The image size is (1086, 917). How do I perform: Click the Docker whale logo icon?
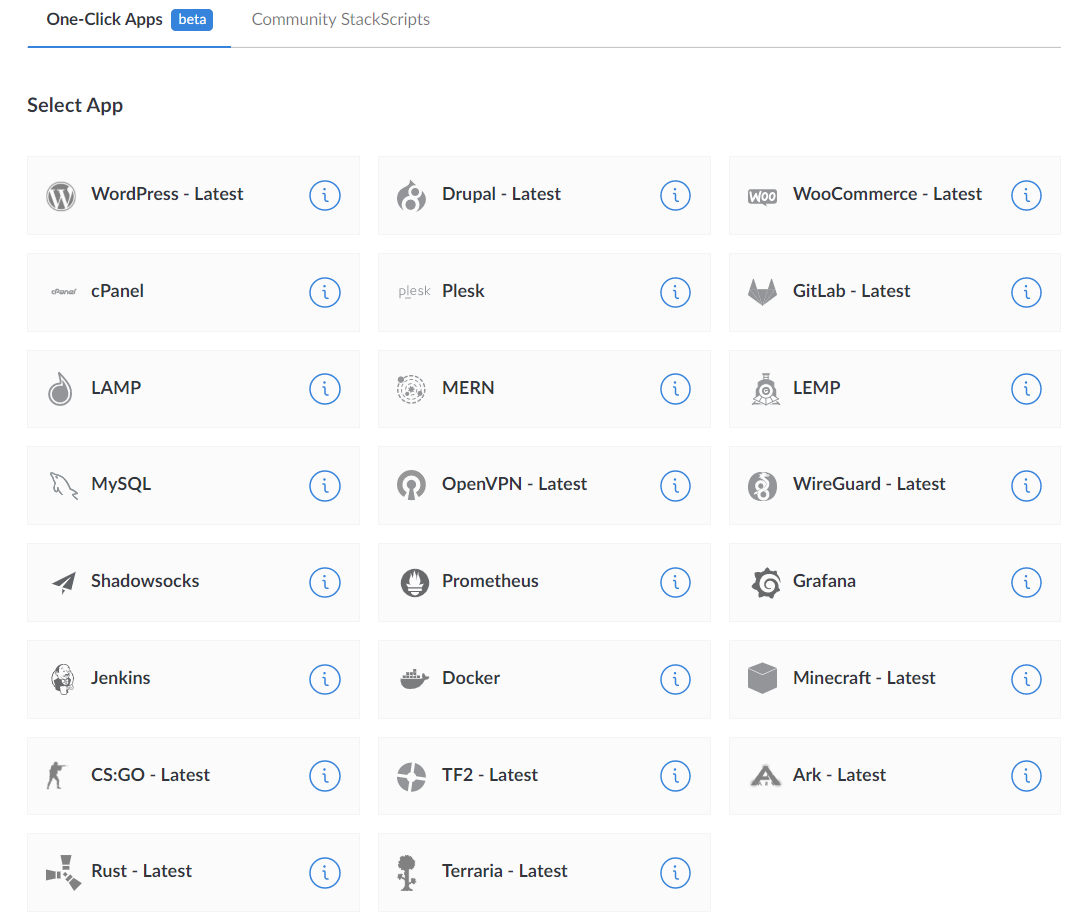pyautogui.click(x=413, y=679)
